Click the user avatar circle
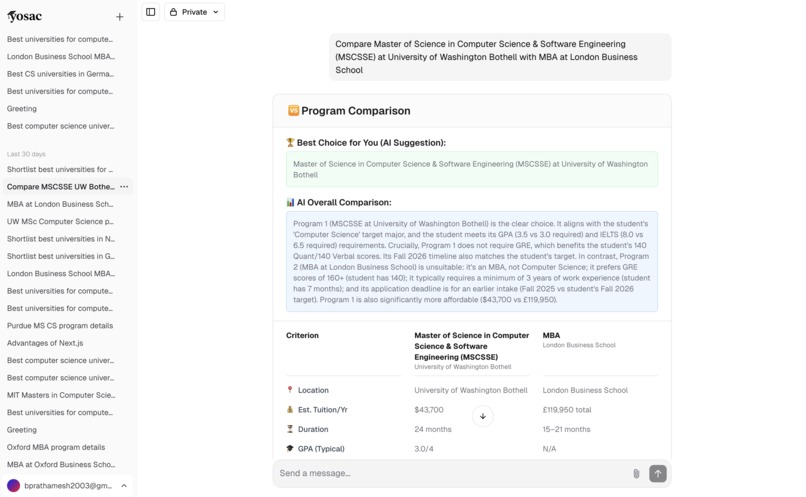This screenshot has height=497, width=806. point(14,486)
